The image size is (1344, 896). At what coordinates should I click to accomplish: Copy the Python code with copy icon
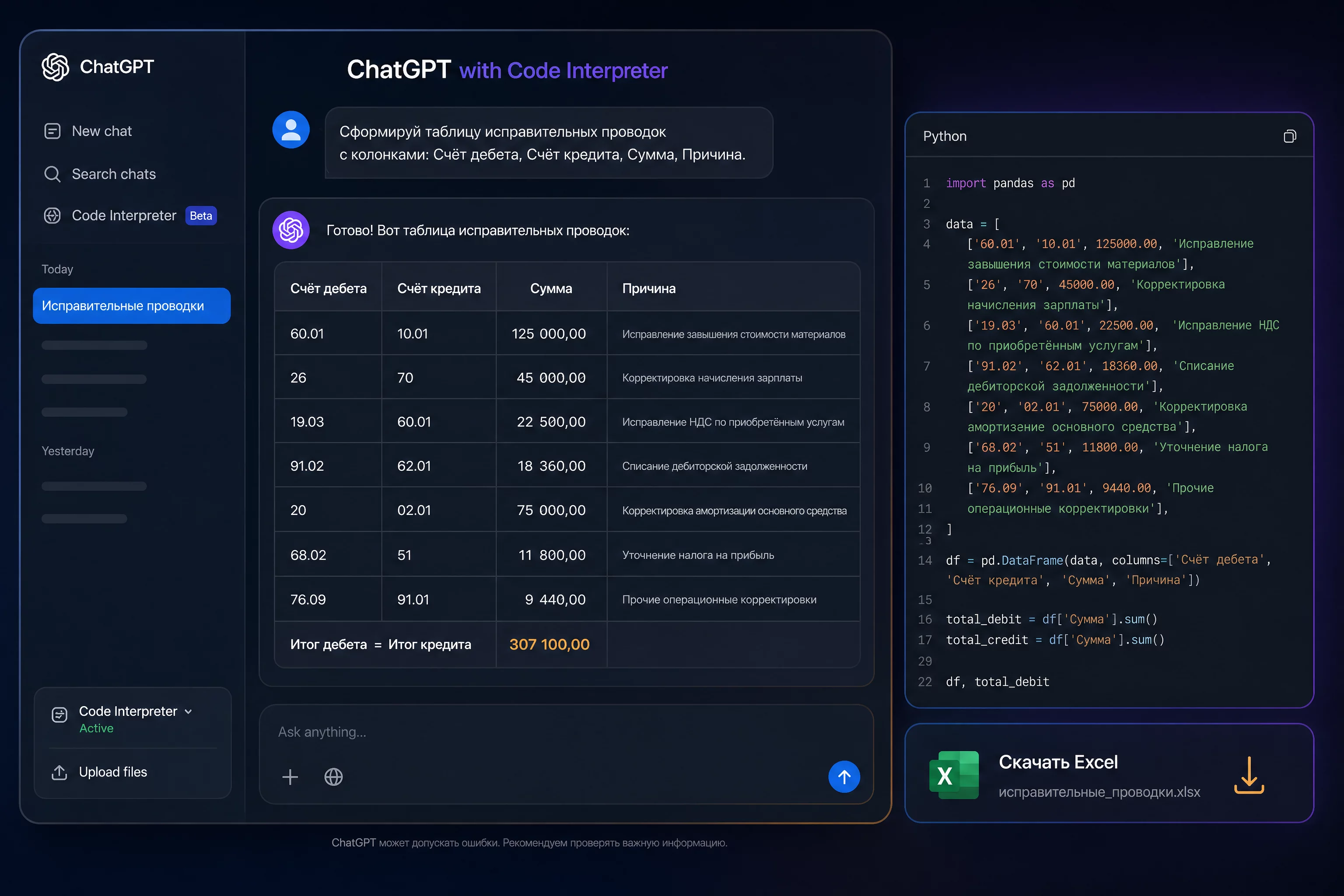click(x=1290, y=136)
